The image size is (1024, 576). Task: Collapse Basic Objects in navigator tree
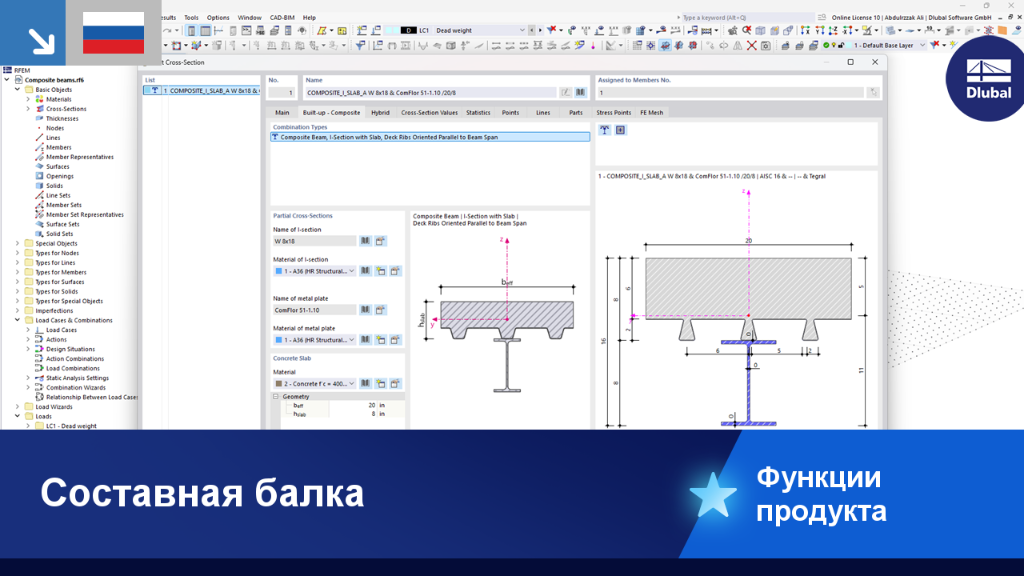[x=18, y=89]
